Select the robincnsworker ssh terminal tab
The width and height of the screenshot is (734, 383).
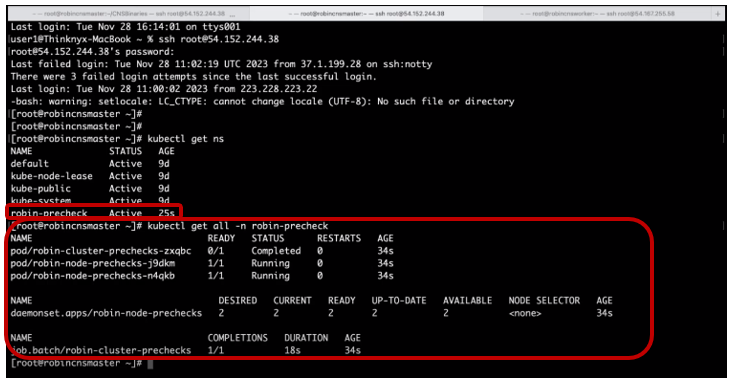(x=597, y=14)
